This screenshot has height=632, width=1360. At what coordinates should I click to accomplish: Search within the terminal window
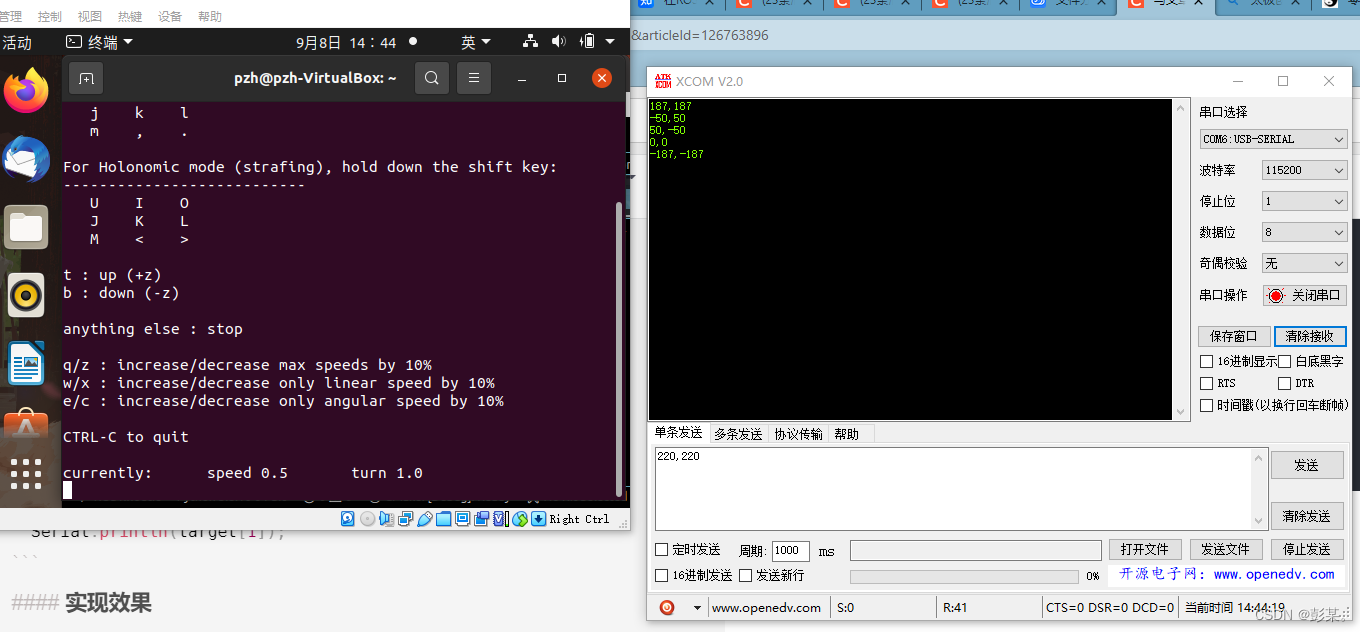(431, 78)
